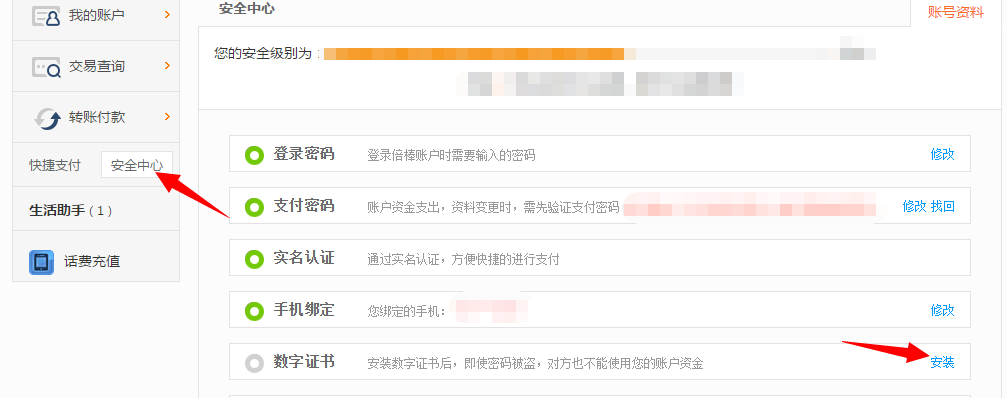Screen dimensions: 1007x398
Task: Expand 交易查询 with its orange chevron
Action: click(168, 65)
